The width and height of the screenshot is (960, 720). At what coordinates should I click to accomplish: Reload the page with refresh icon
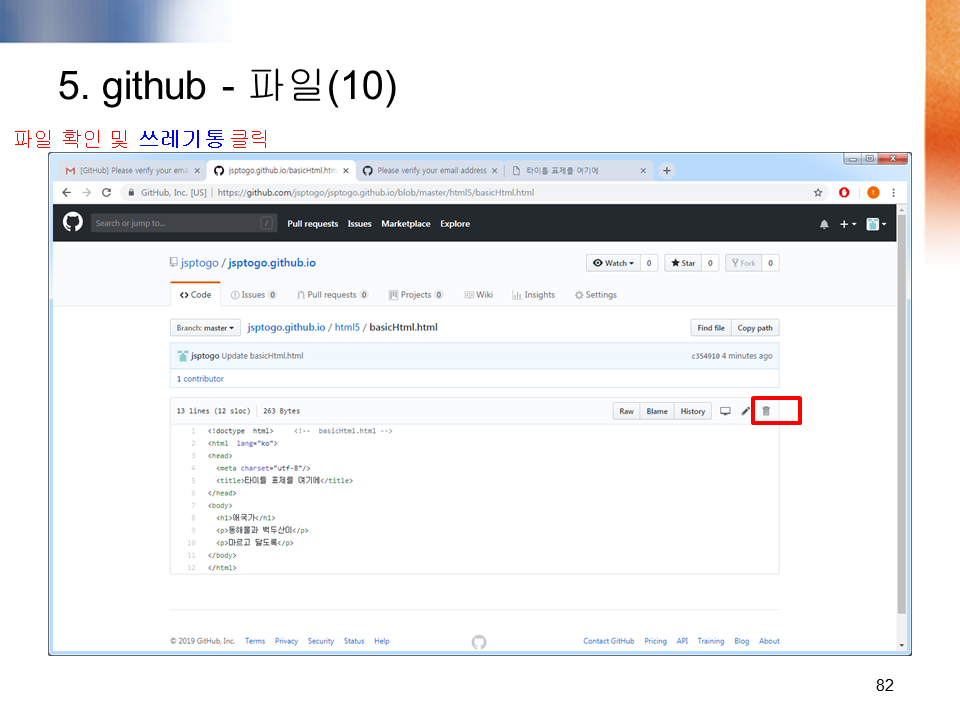pos(107,192)
